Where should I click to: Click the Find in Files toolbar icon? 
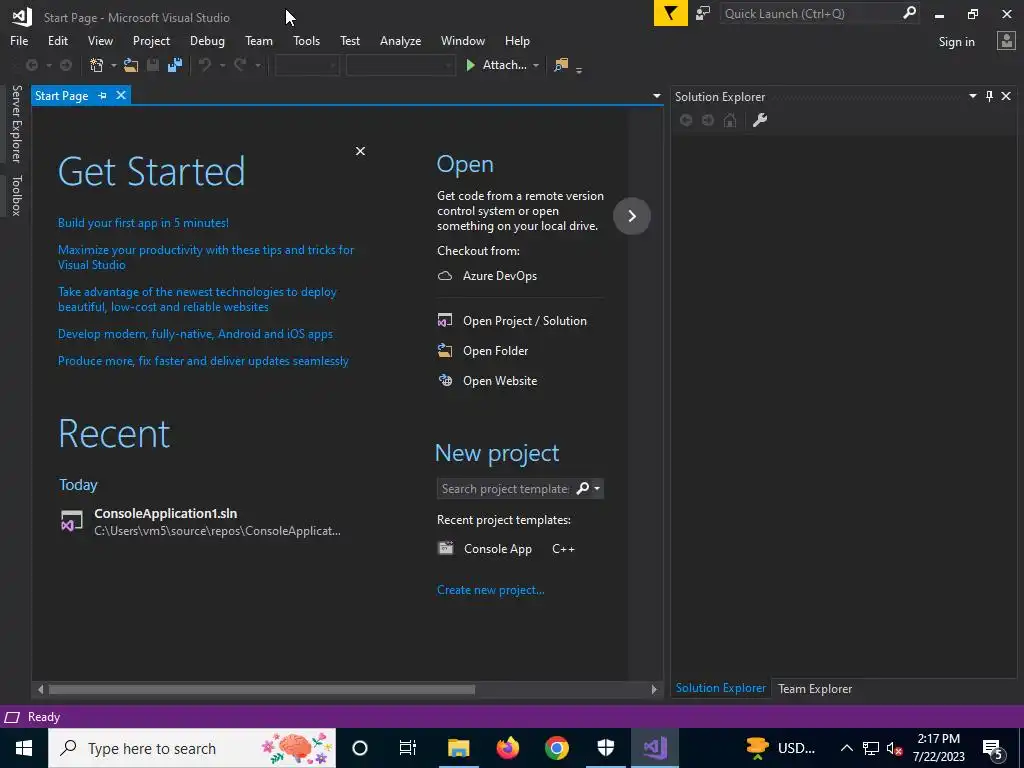click(x=561, y=65)
